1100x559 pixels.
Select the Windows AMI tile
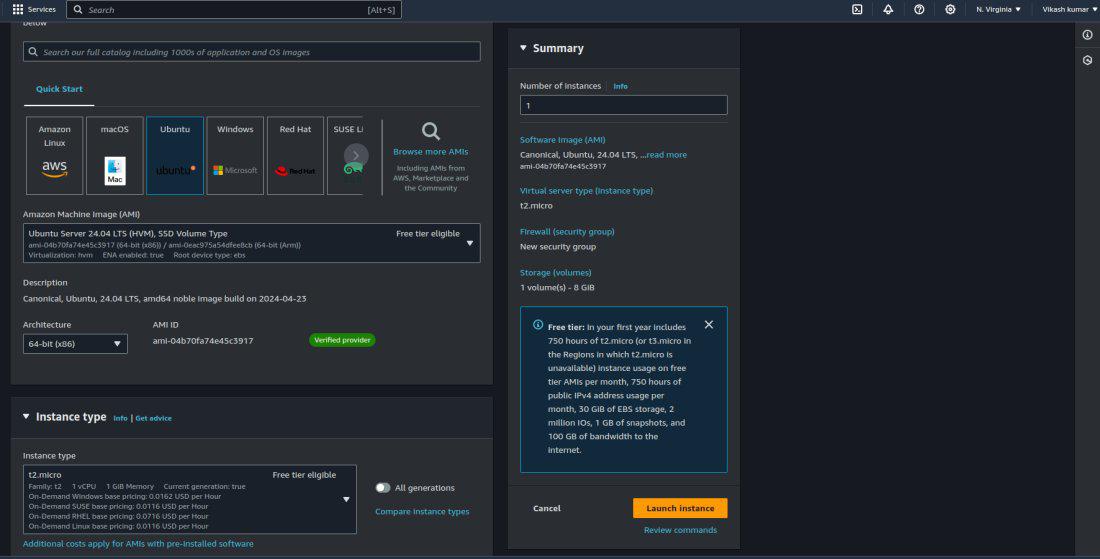(x=235, y=156)
